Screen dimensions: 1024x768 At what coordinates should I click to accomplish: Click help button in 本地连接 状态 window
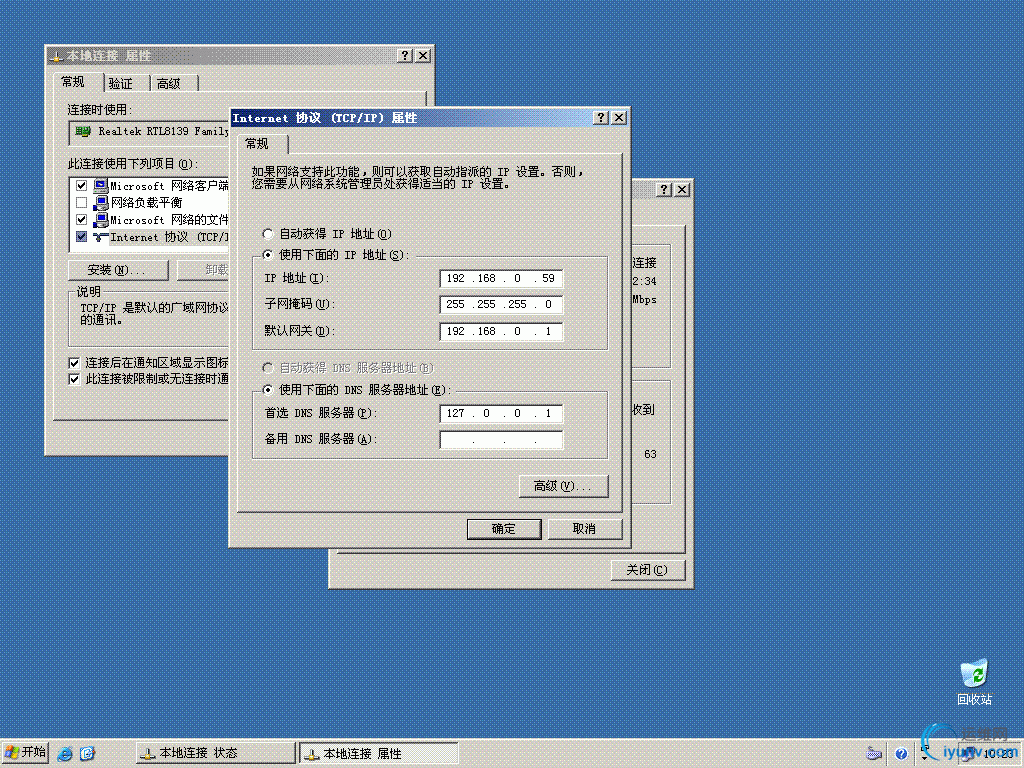coord(664,189)
